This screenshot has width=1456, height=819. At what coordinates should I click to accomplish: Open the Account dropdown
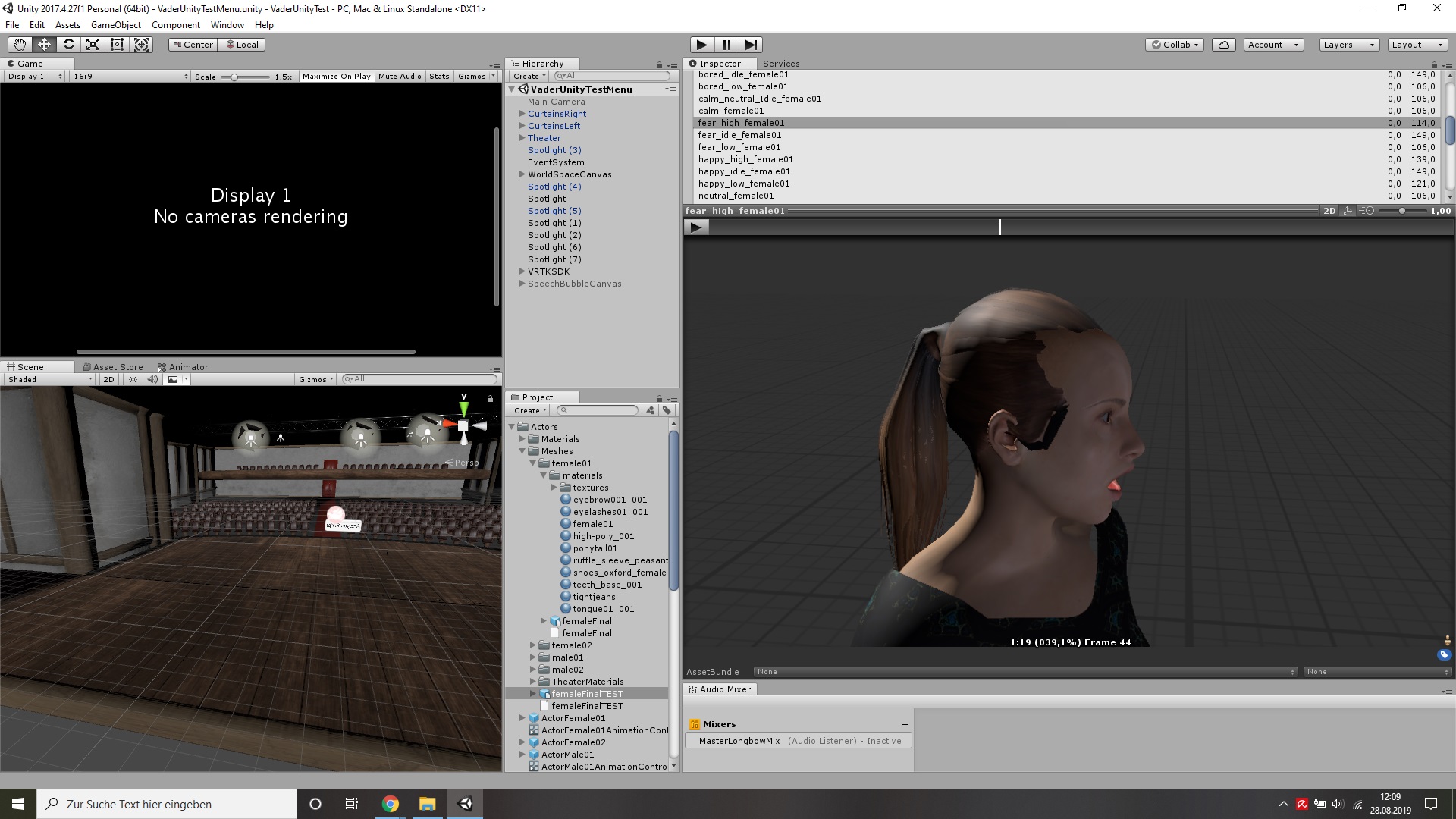(1273, 45)
